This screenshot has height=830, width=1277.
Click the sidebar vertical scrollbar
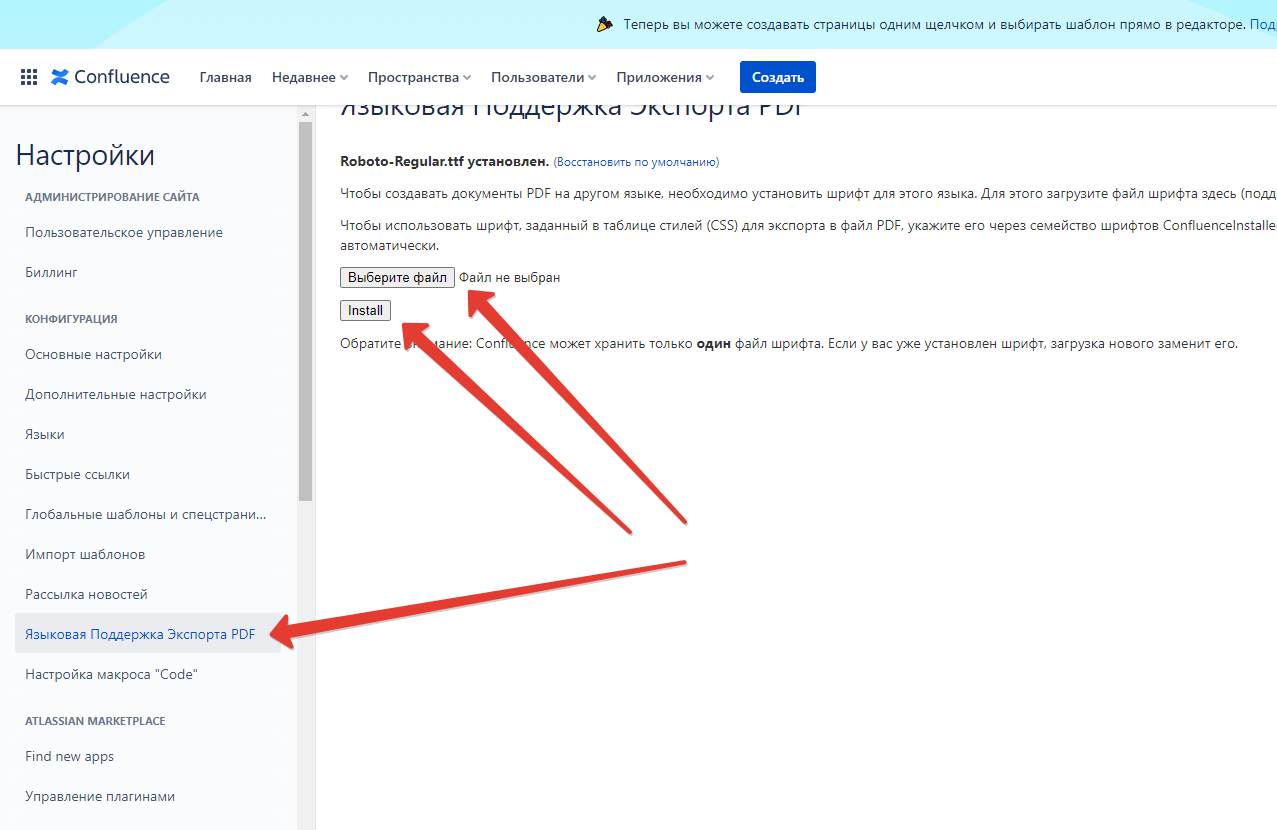click(305, 310)
